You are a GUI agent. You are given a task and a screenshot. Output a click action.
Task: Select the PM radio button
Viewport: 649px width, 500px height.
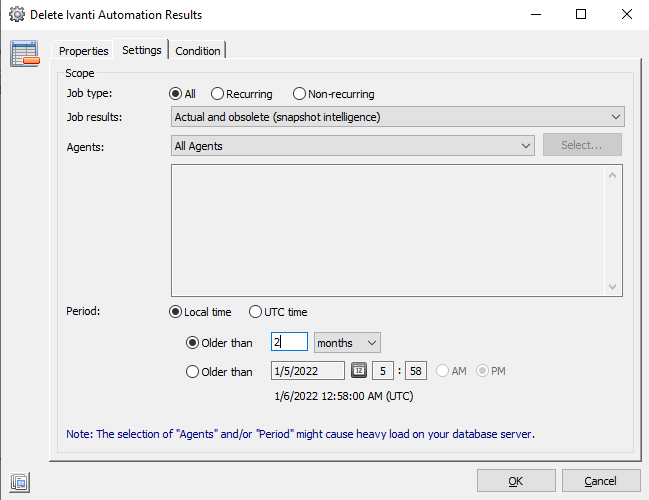click(x=482, y=371)
